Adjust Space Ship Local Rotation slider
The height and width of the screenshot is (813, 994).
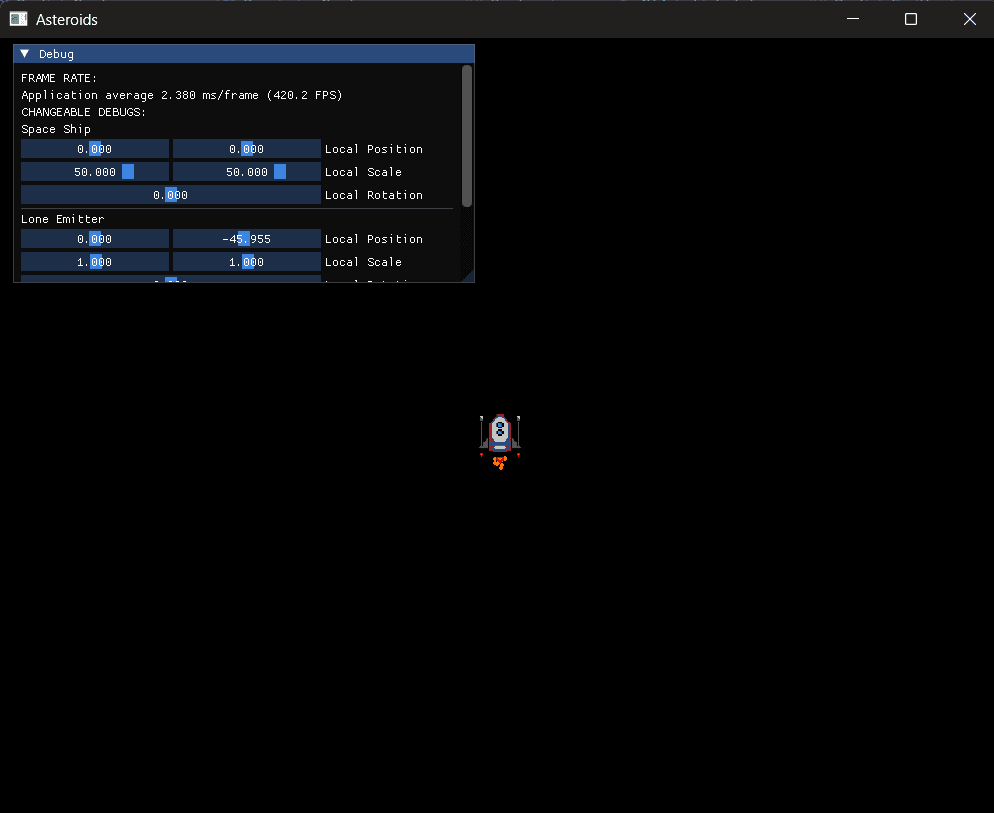click(x=171, y=195)
